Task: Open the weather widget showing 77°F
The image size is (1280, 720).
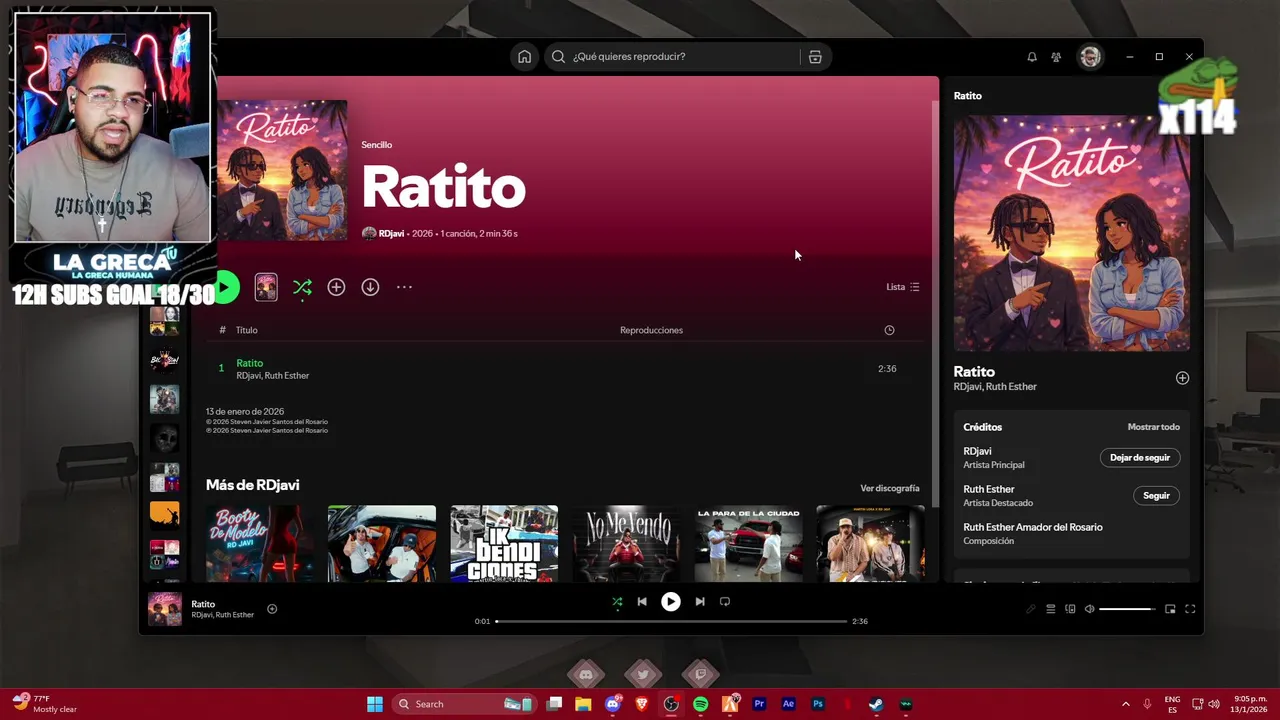Action: 45,704
